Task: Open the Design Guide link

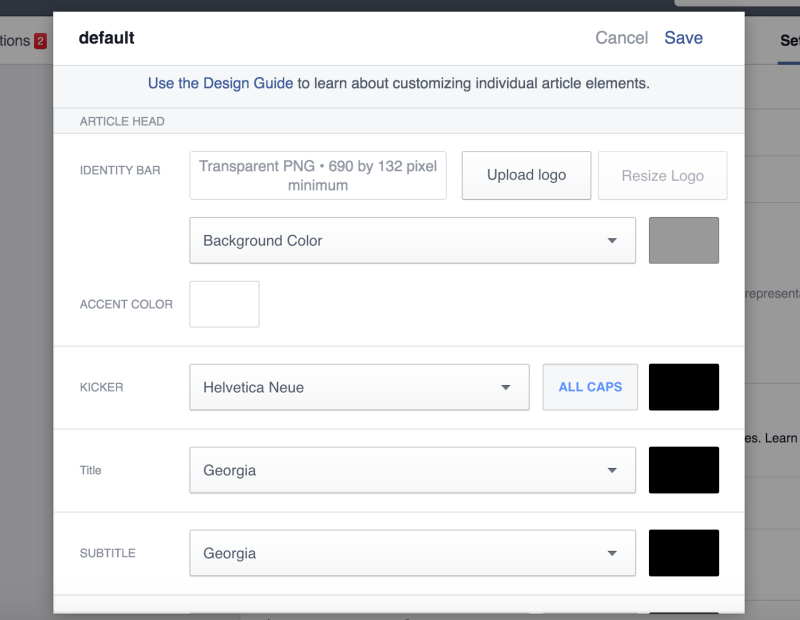Action: pos(220,83)
